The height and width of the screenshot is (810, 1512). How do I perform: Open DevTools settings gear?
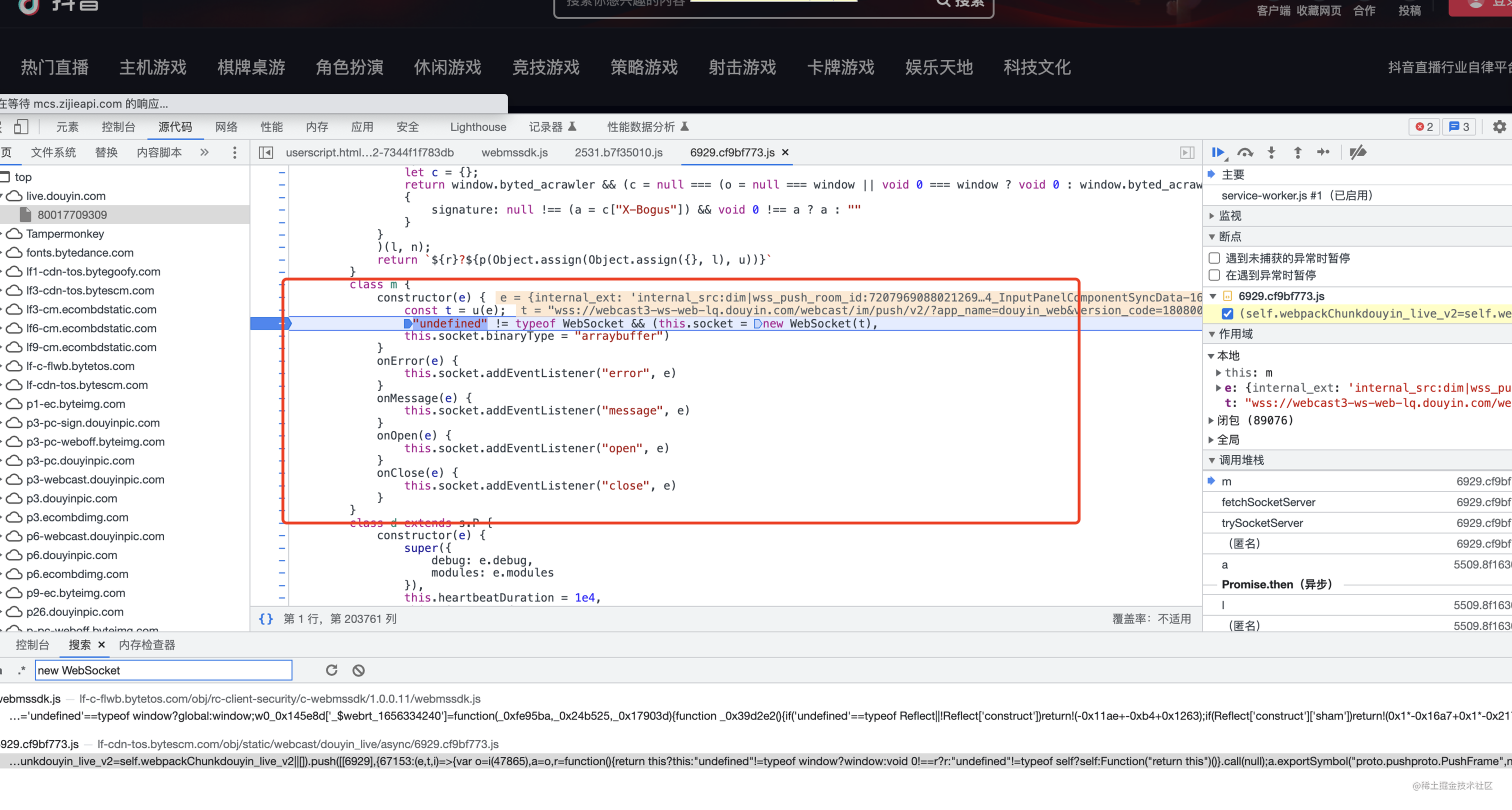1499,127
